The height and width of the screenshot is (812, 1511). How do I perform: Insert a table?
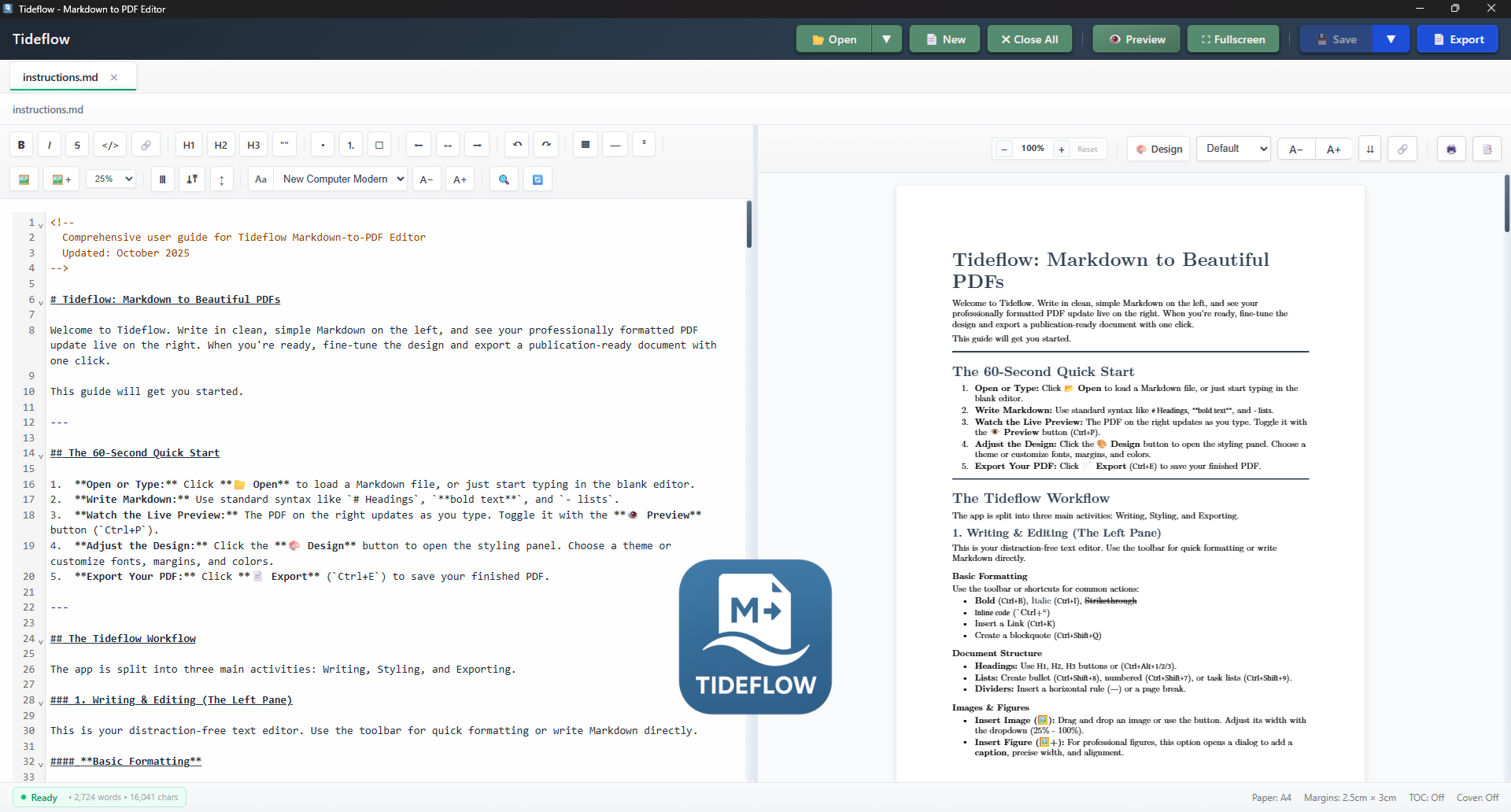tap(586, 145)
